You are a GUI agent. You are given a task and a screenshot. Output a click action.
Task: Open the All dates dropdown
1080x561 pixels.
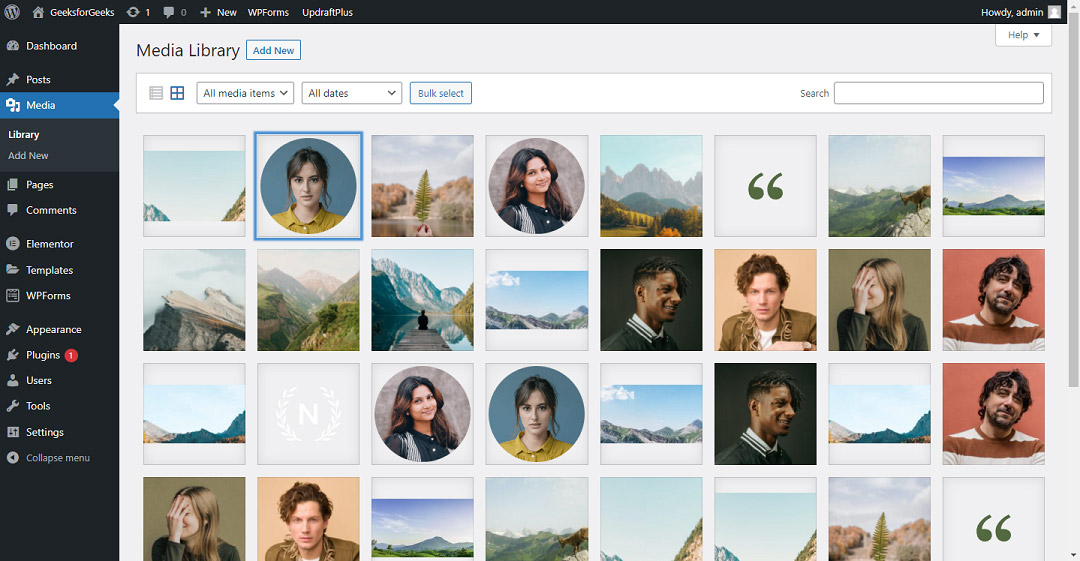[352, 93]
